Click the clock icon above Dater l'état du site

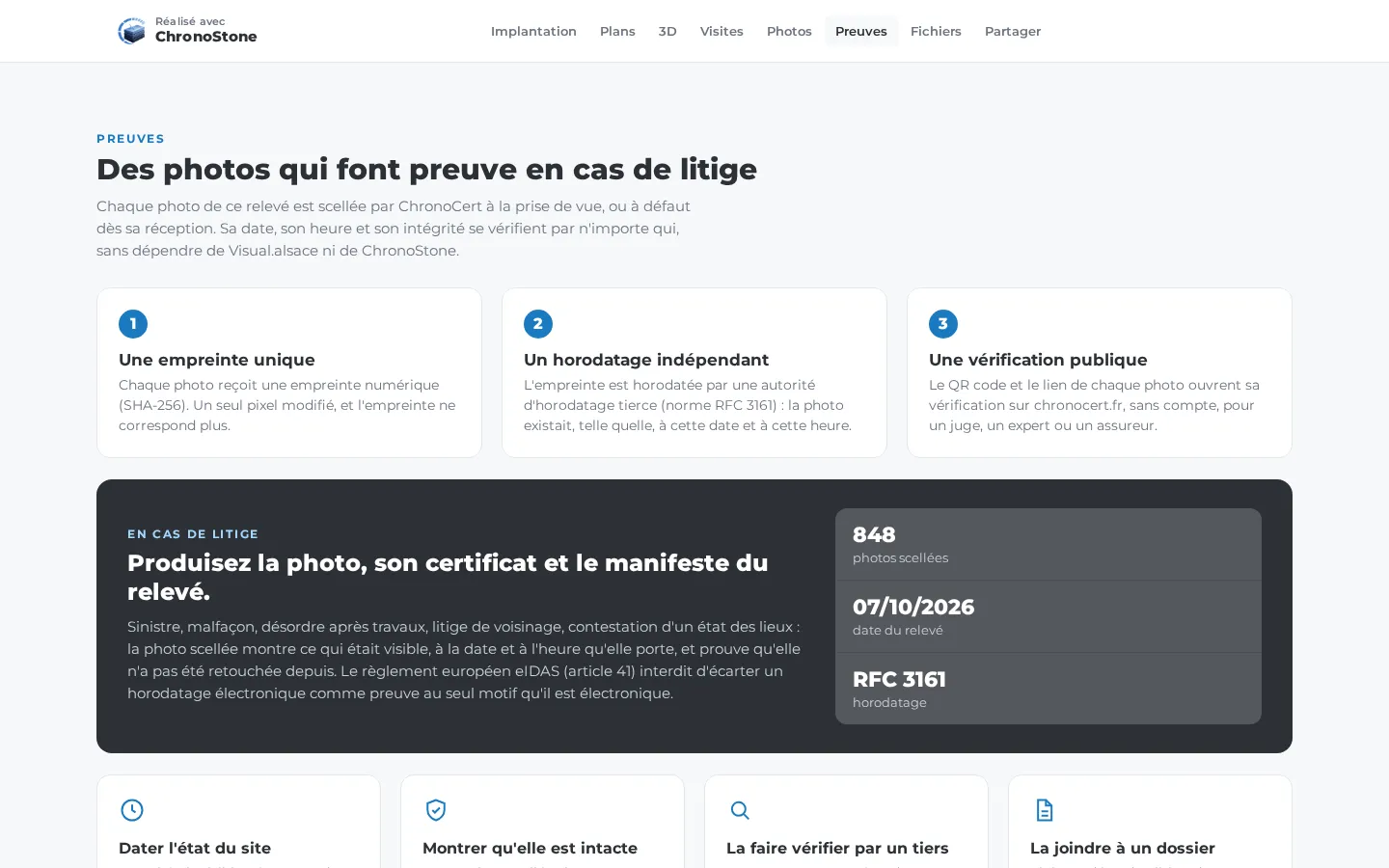pyautogui.click(x=132, y=810)
